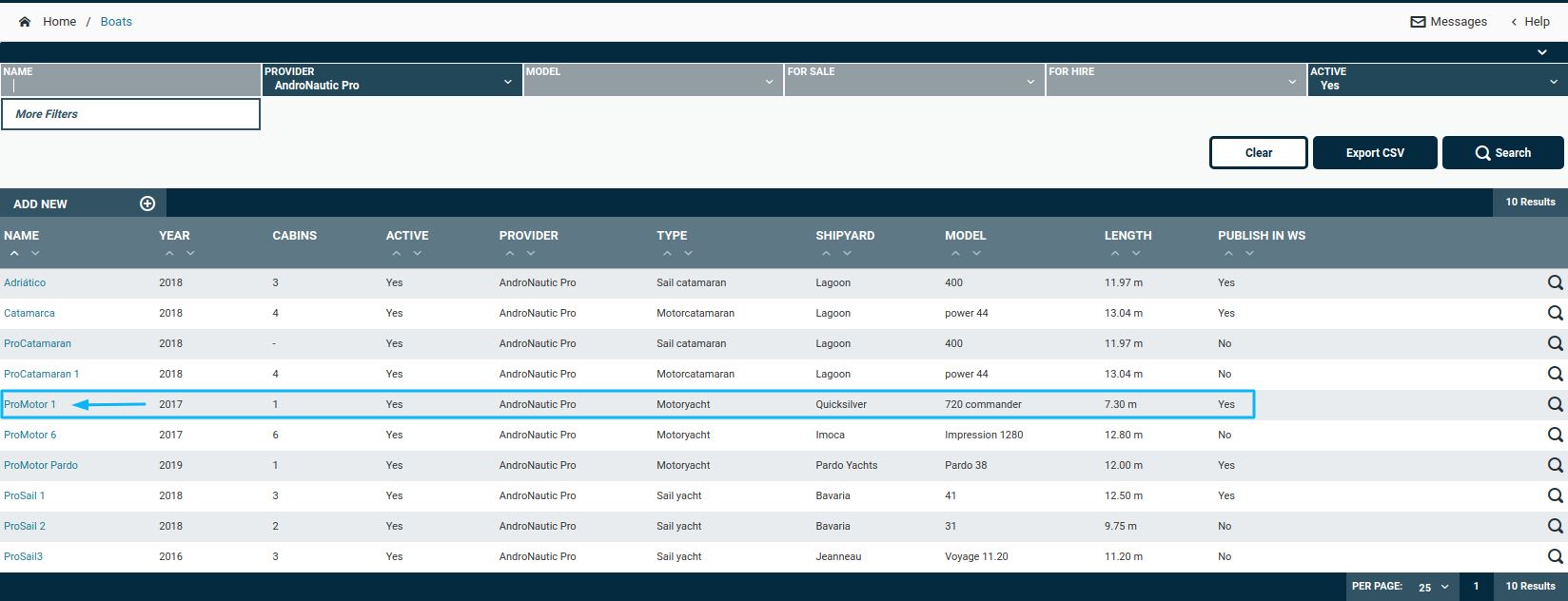Go to page 1 in pagination
1568x601 pixels.
[1477, 587]
